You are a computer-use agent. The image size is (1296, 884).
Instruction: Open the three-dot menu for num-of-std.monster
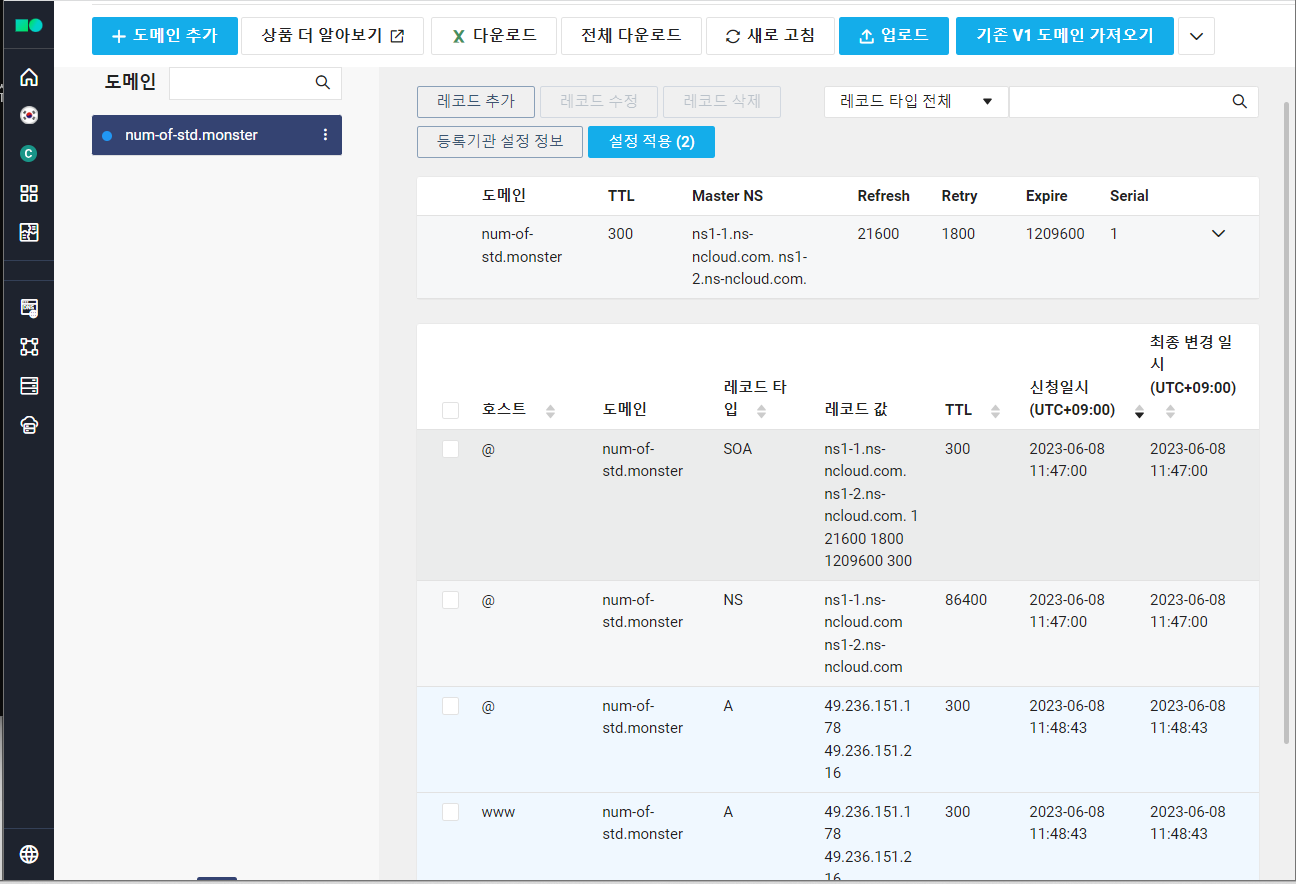click(x=325, y=135)
